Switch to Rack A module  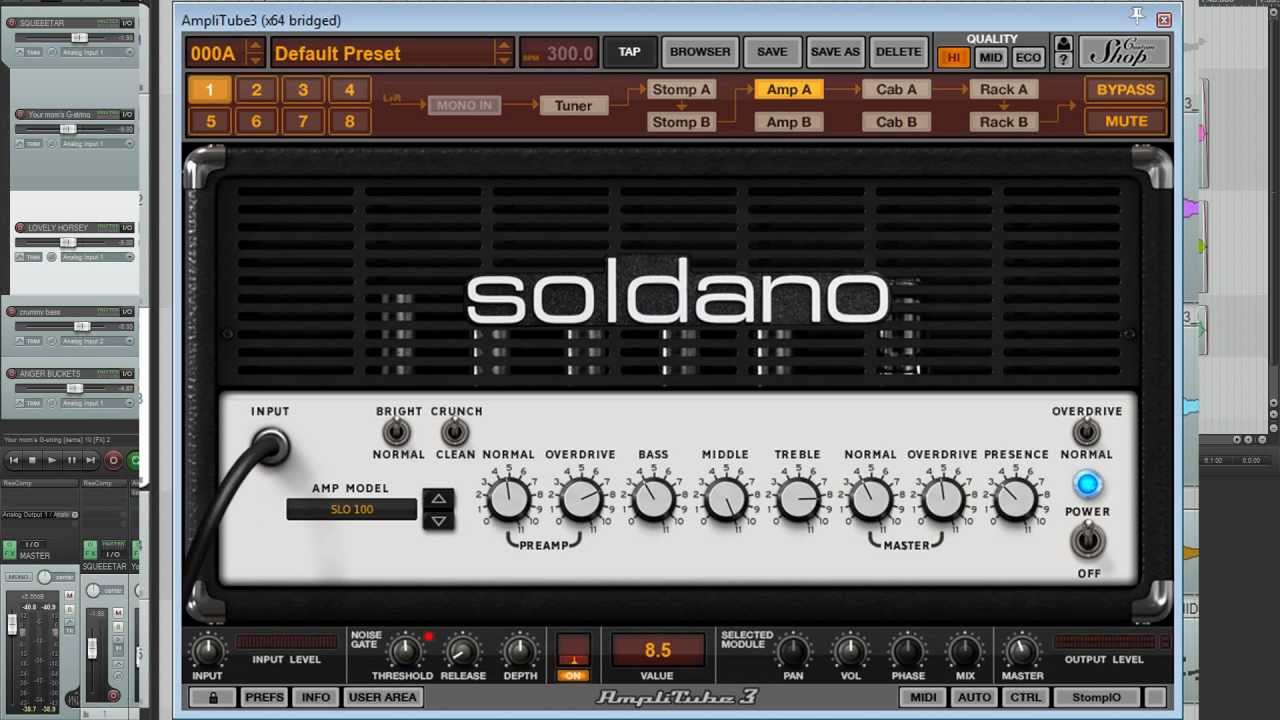click(x=1003, y=89)
